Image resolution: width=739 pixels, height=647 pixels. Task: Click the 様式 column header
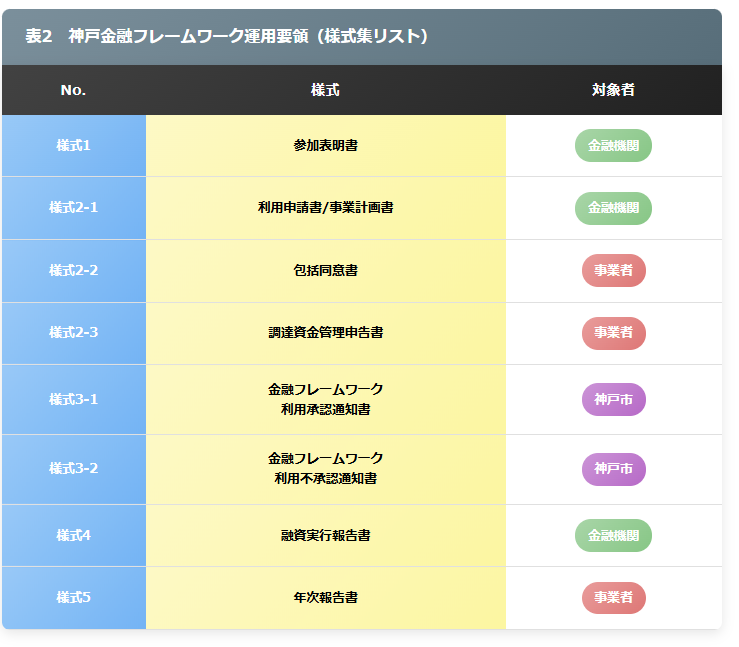(x=325, y=90)
